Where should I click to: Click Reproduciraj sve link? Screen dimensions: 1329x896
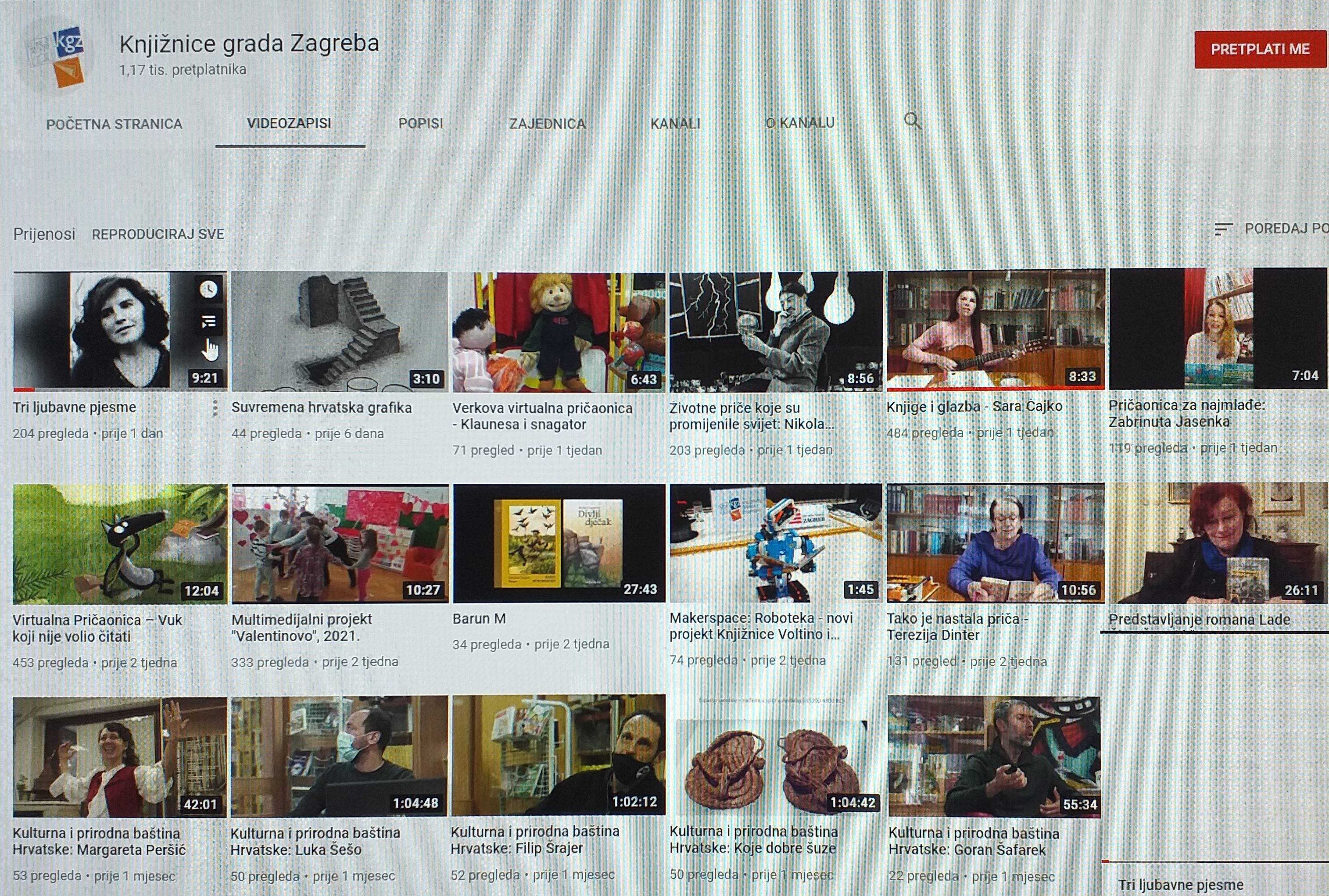coord(158,234)
